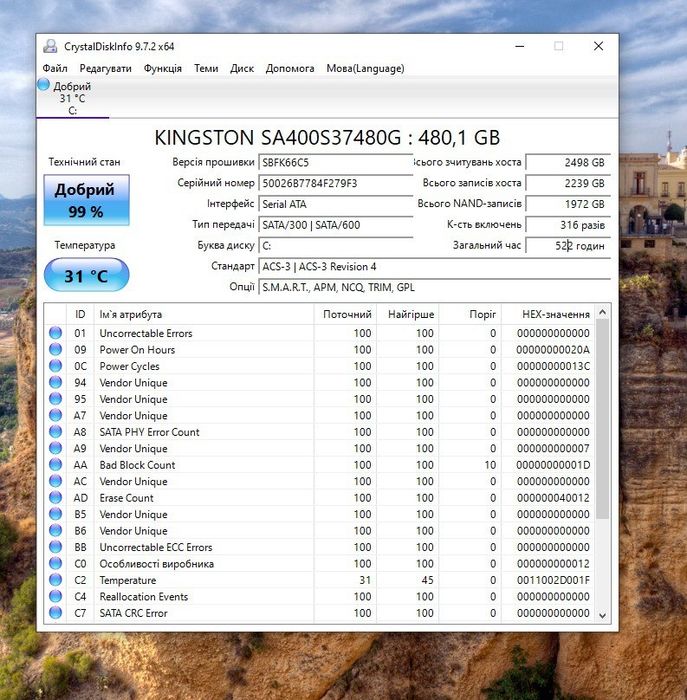The height and width of the screenshot is (700, 687).
Task: Click the host reads value 2498 GB
Action: coord(568,162)
